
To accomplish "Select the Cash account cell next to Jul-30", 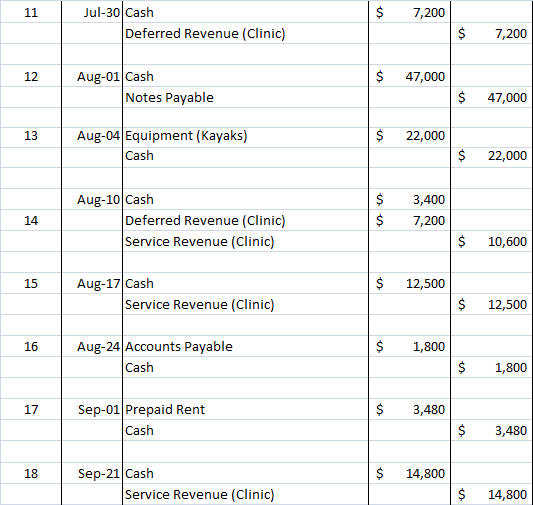I will [245, 13].
